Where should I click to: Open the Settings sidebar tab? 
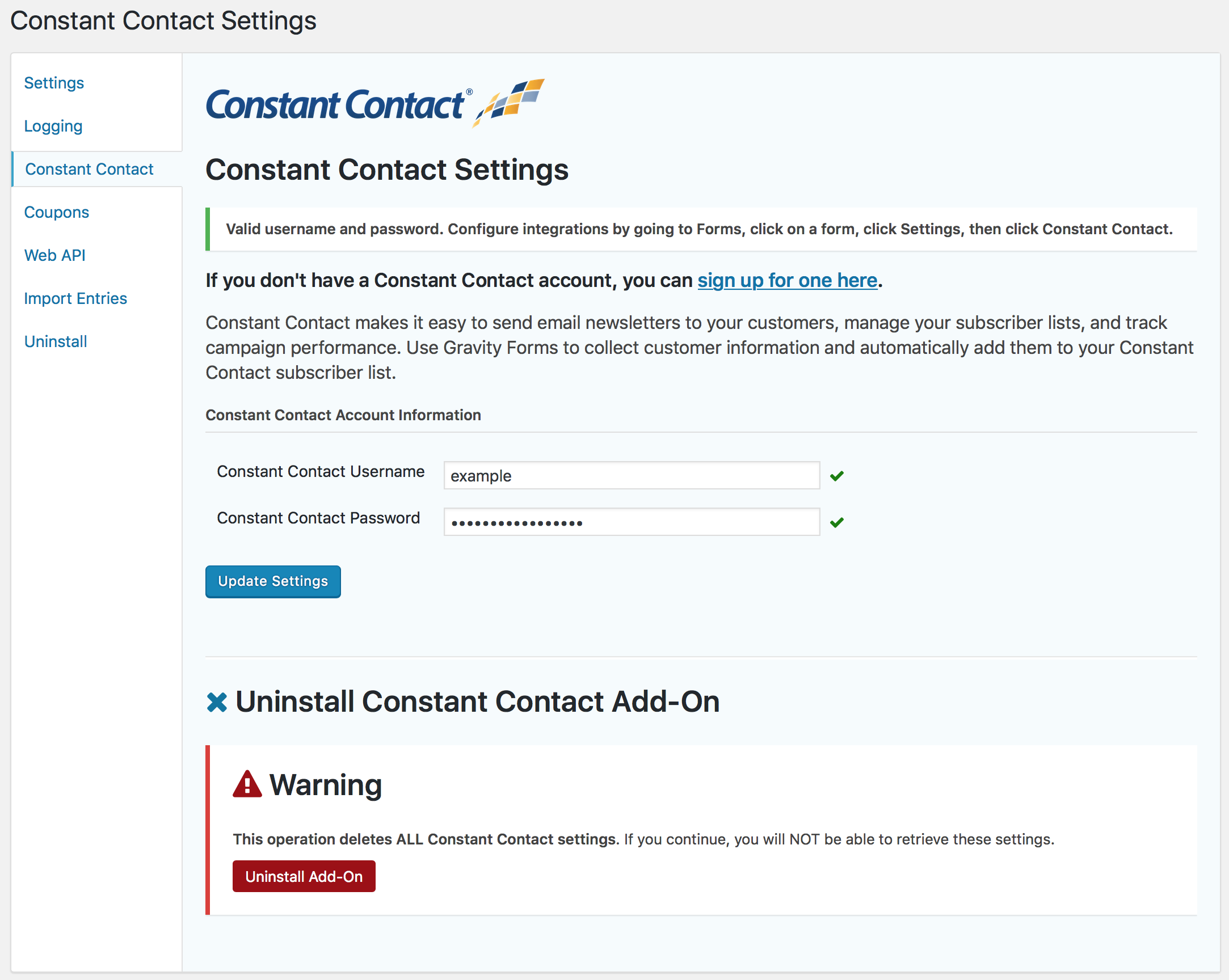pyautogui.click(x=53, y=83)
